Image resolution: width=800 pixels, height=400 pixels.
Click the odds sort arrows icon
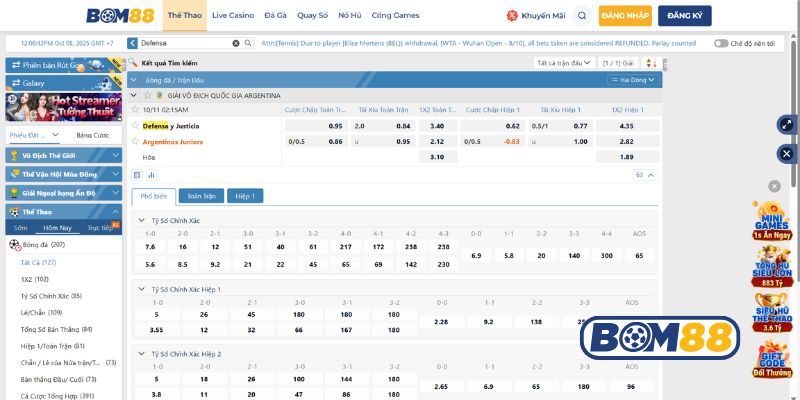(651, 63)
